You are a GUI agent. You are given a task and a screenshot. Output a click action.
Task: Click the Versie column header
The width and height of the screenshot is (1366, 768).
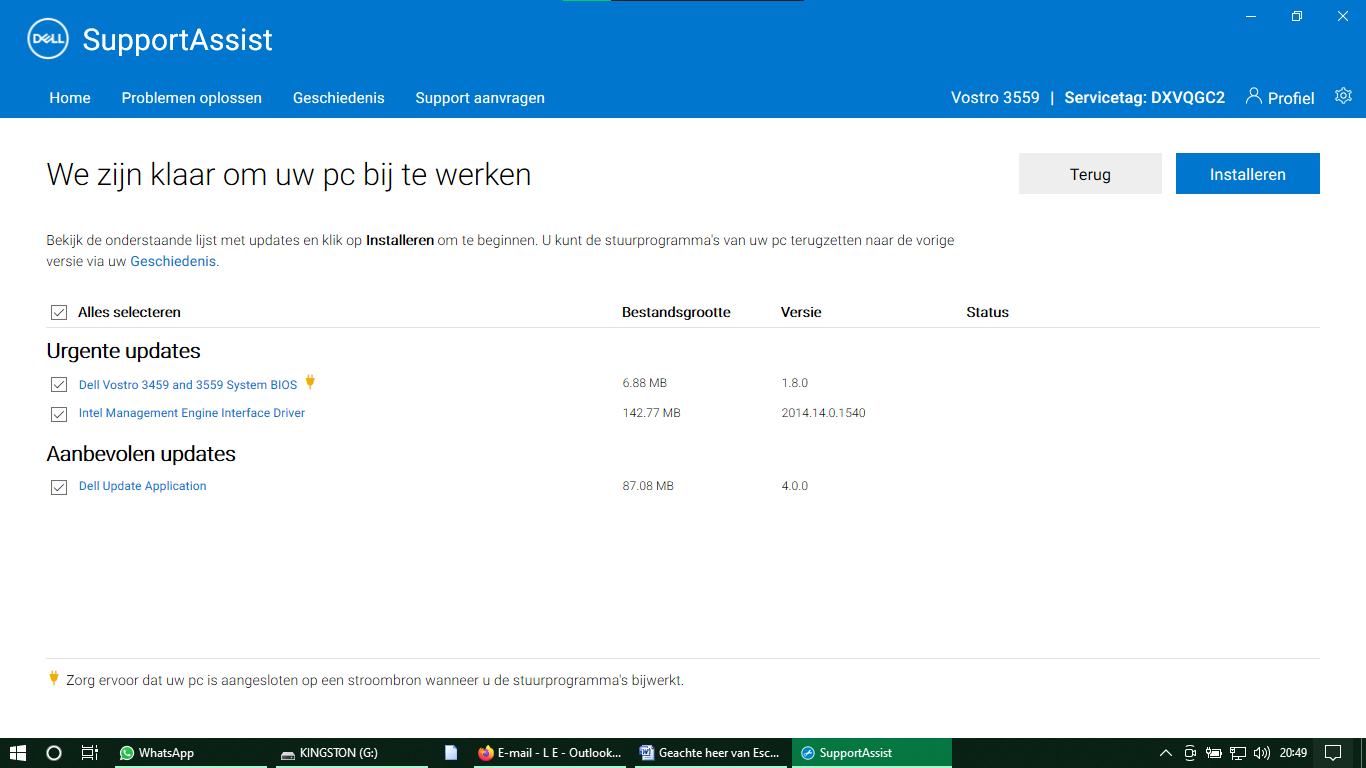point(801,312)
